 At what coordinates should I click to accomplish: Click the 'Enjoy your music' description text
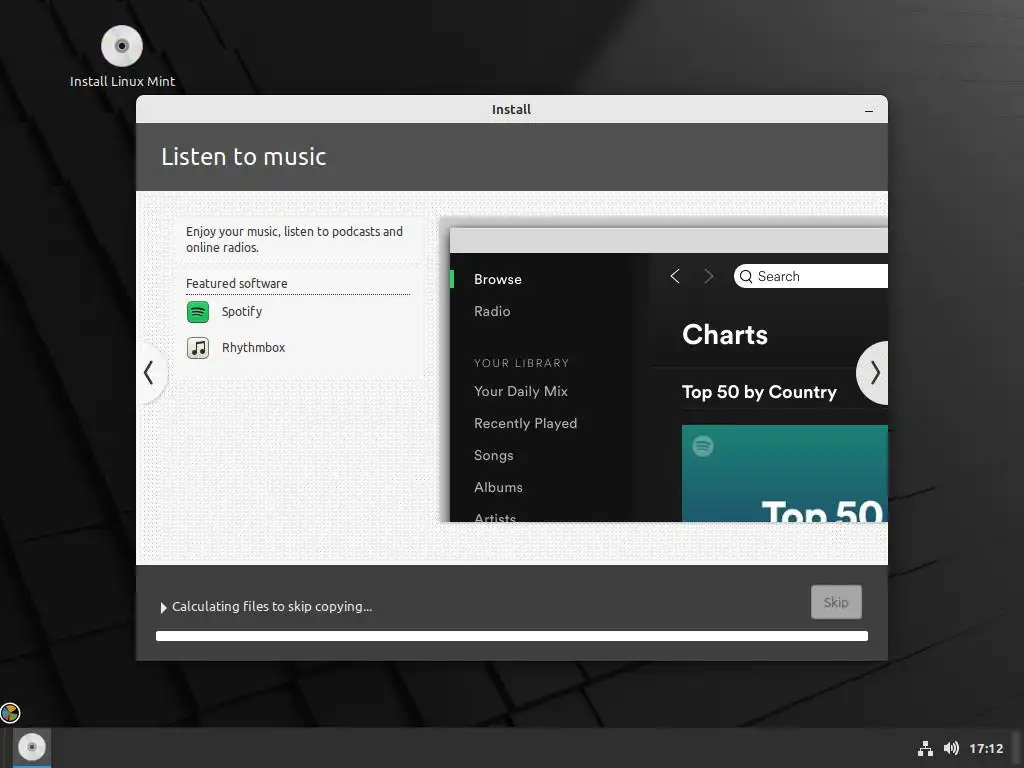(x=294, y=240)
